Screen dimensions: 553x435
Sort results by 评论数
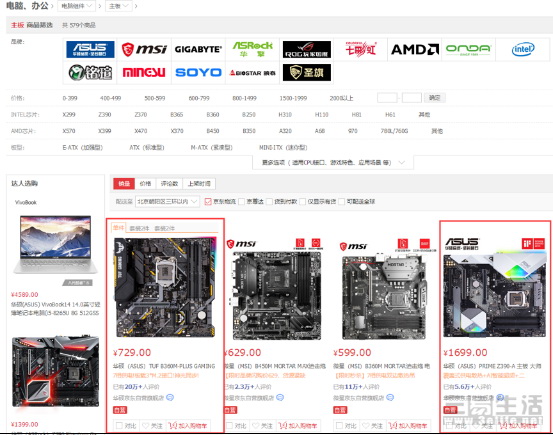coord(169,183)
